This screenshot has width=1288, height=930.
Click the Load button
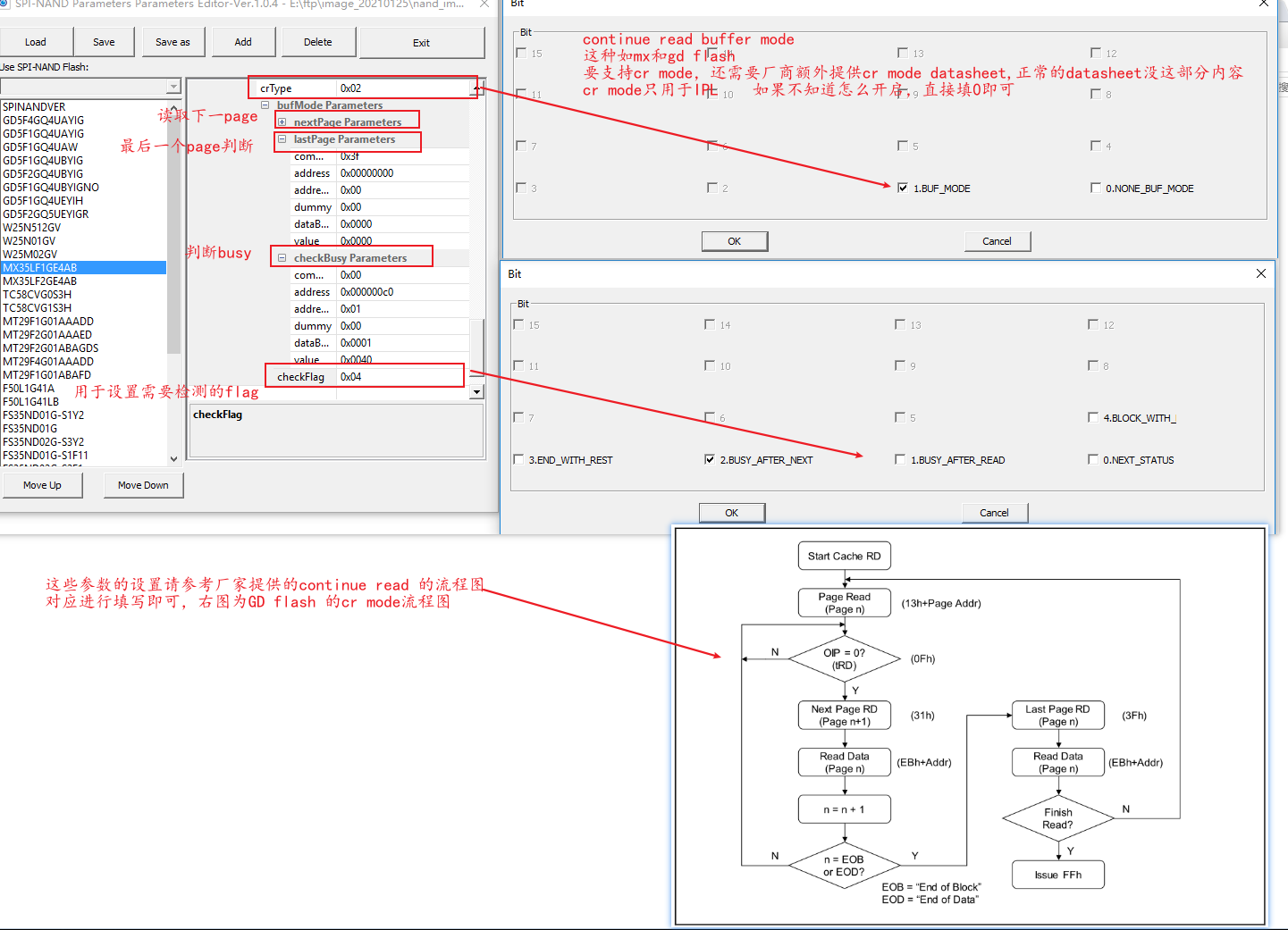click(35, 42)
